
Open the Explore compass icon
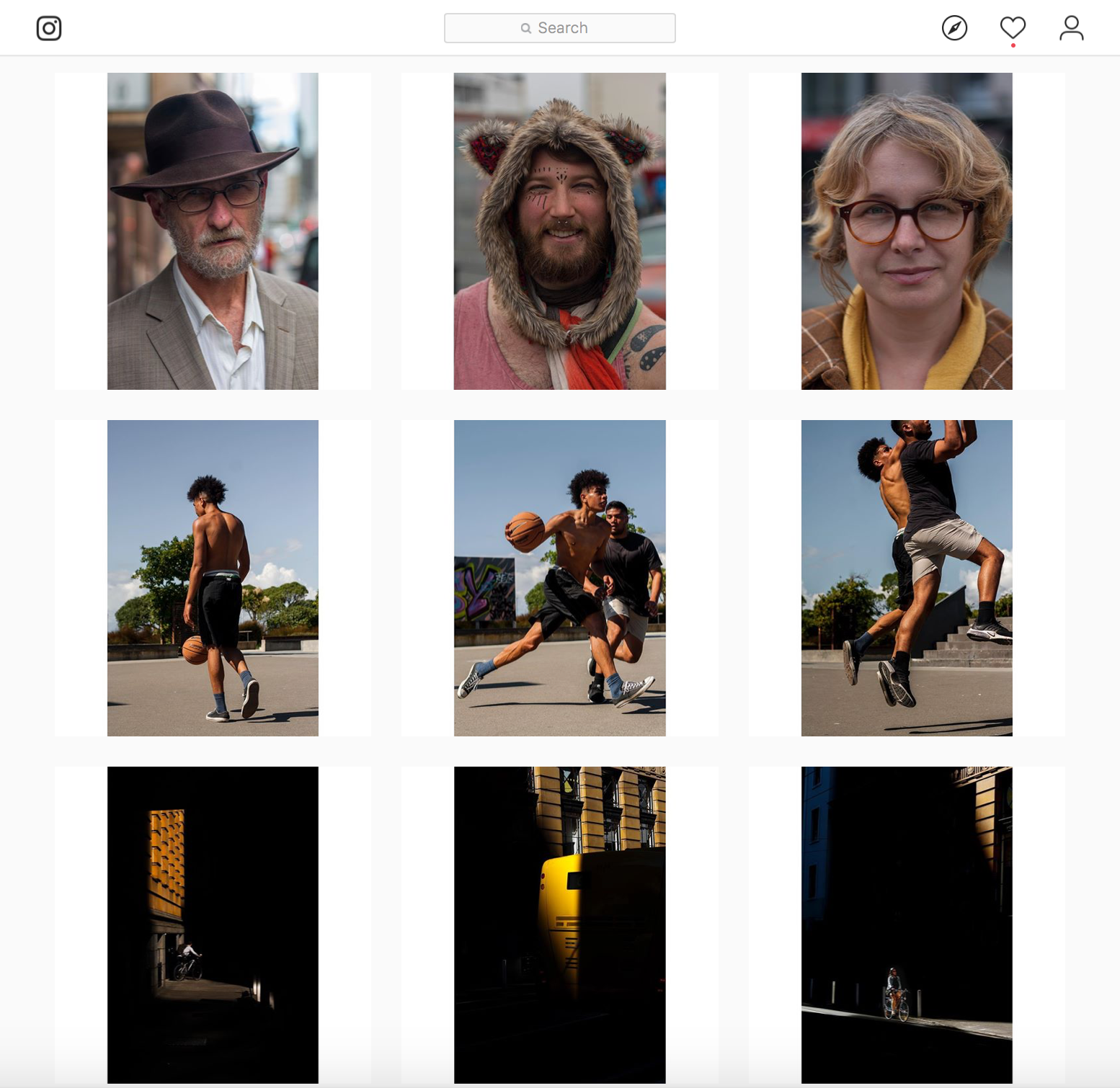[954, 28]
